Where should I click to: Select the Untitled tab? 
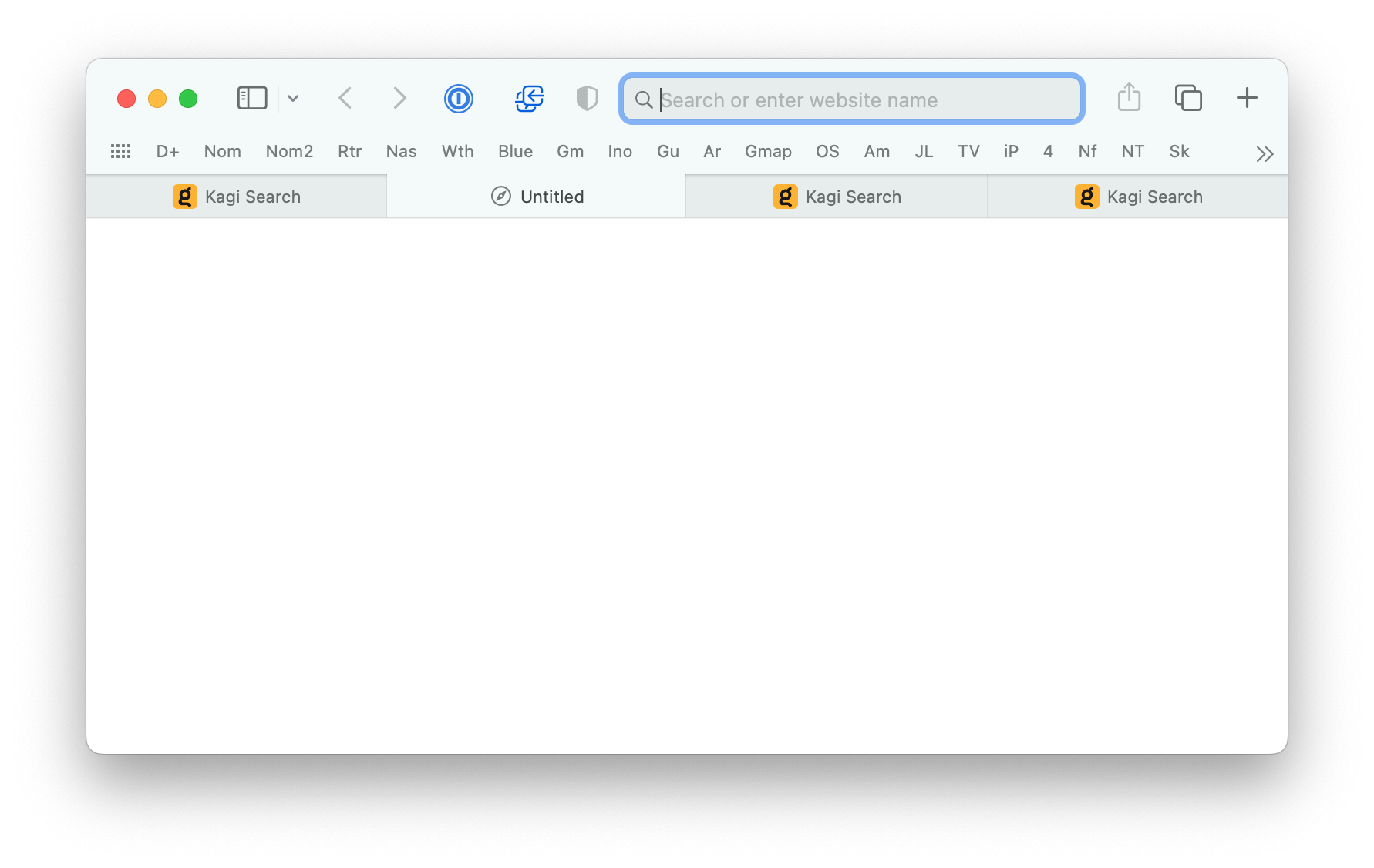point(537,197)
